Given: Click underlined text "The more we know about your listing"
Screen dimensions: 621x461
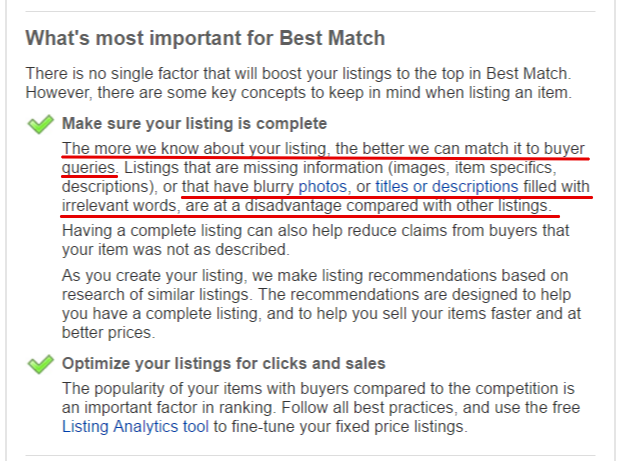Looking at the screenshot, I should 194,149.
